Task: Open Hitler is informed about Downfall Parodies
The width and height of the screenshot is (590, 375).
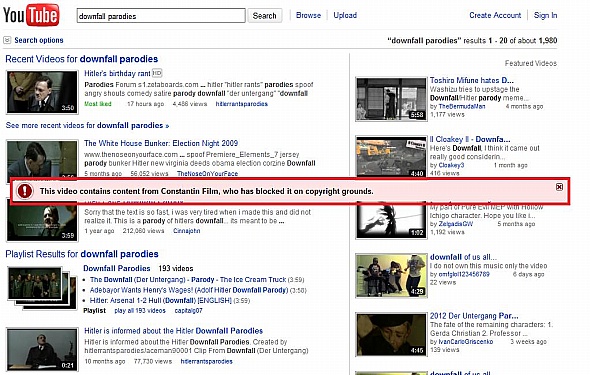Action: pyautogui.click(x=173, y=331)
